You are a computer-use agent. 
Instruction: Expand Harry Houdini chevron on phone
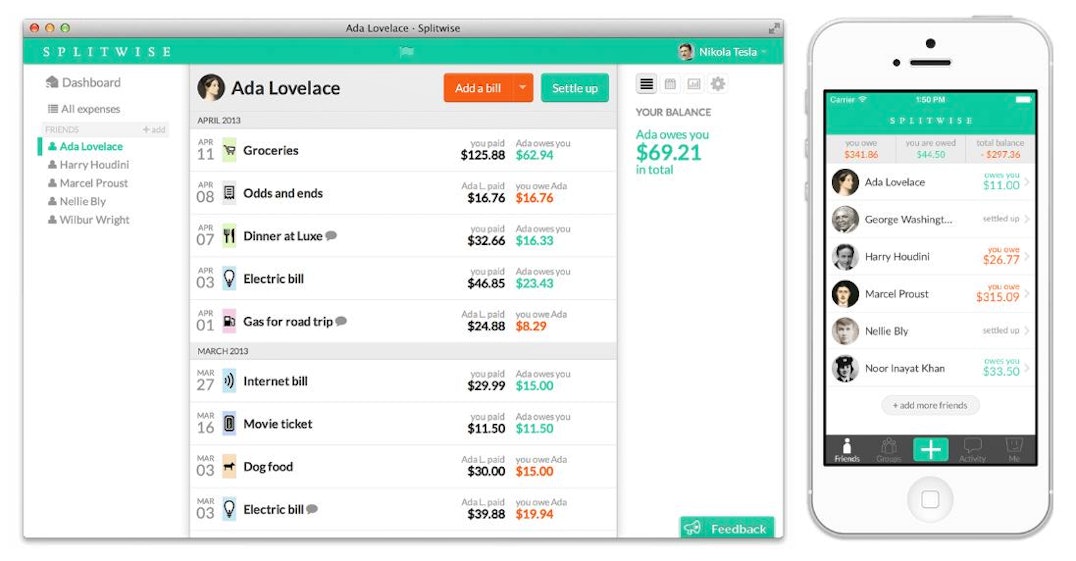(1027, 256)
